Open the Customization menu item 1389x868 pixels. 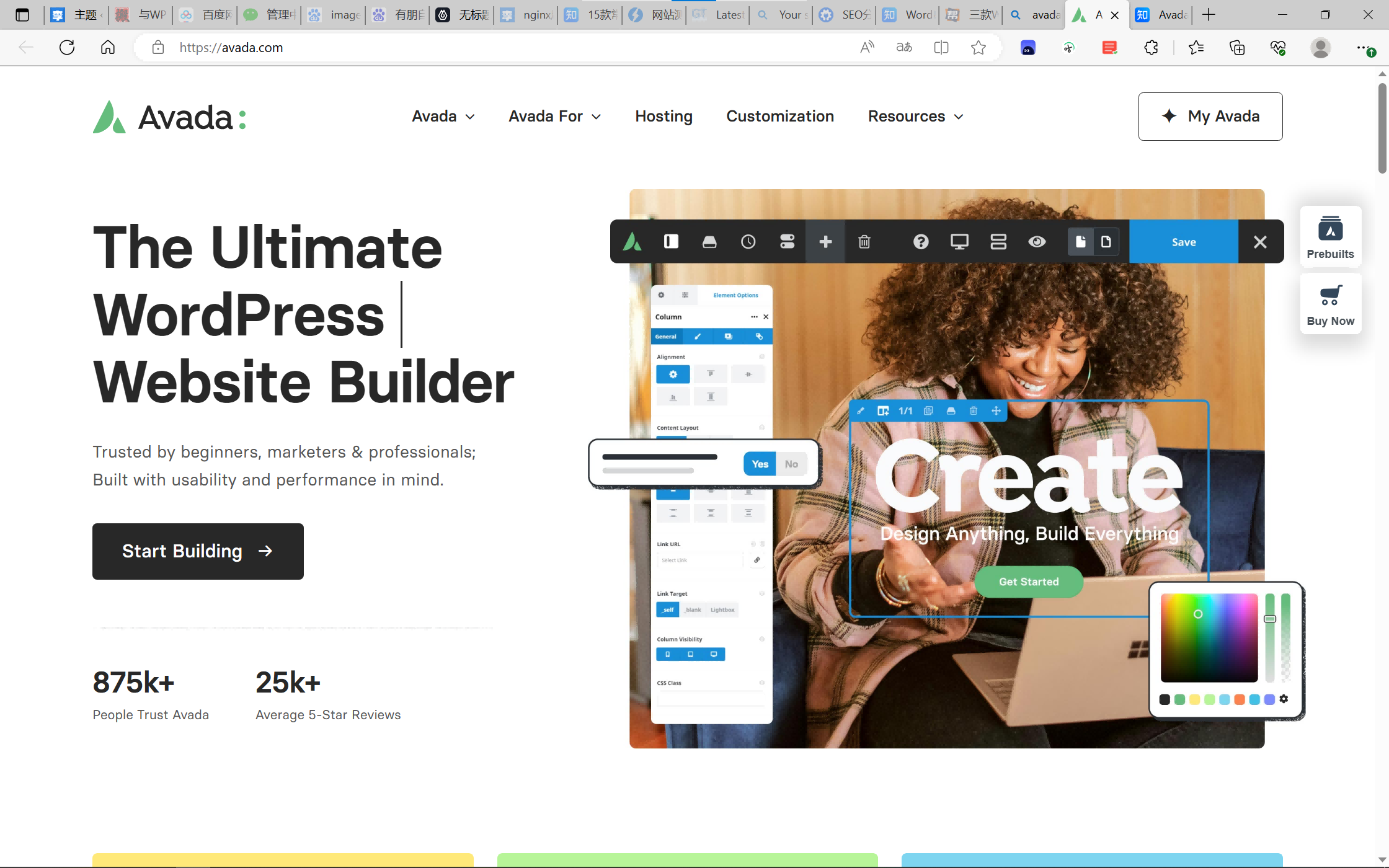[780, 117]
